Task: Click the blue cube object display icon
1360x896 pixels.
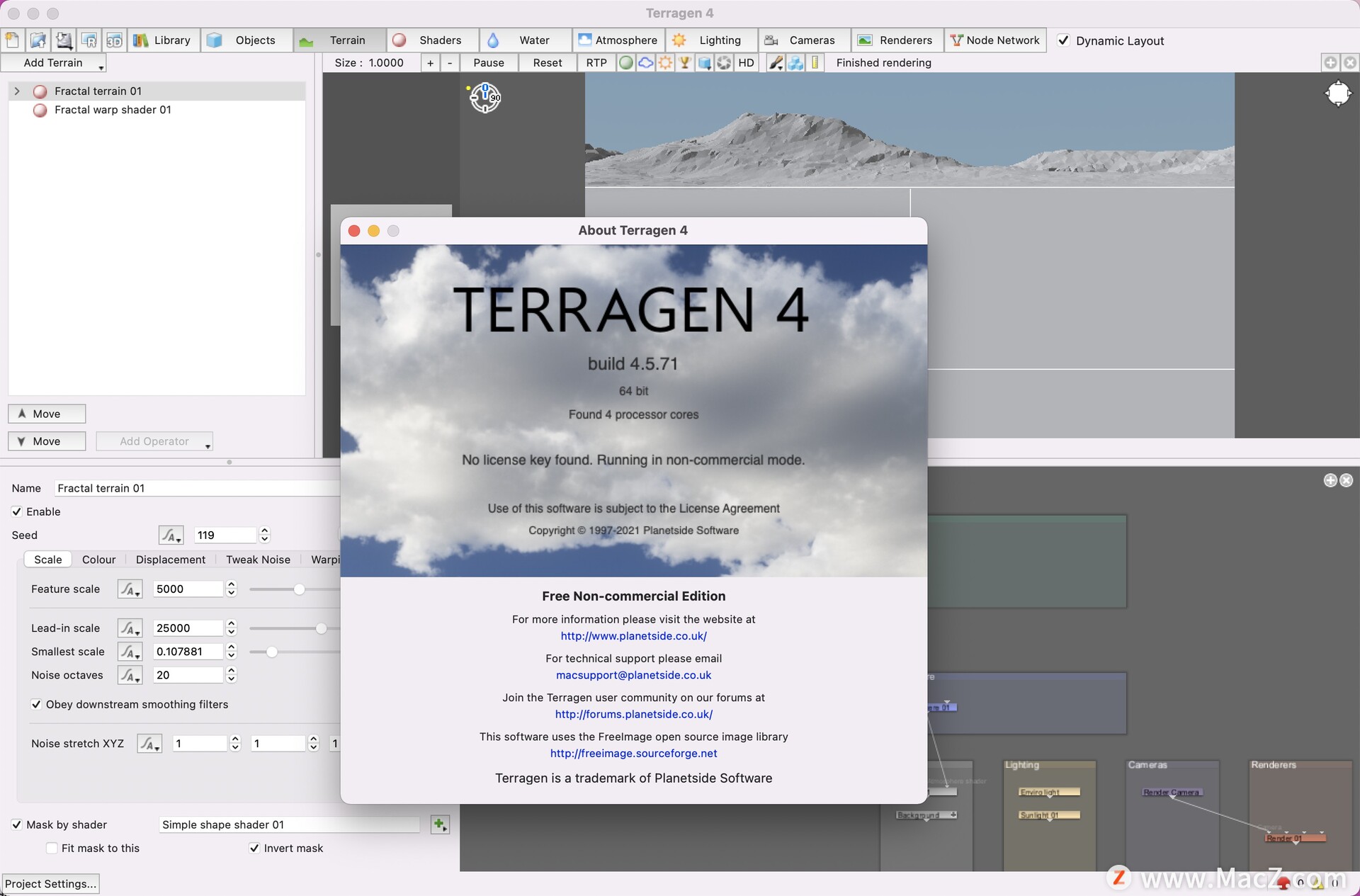Action: tap(704, 63)
